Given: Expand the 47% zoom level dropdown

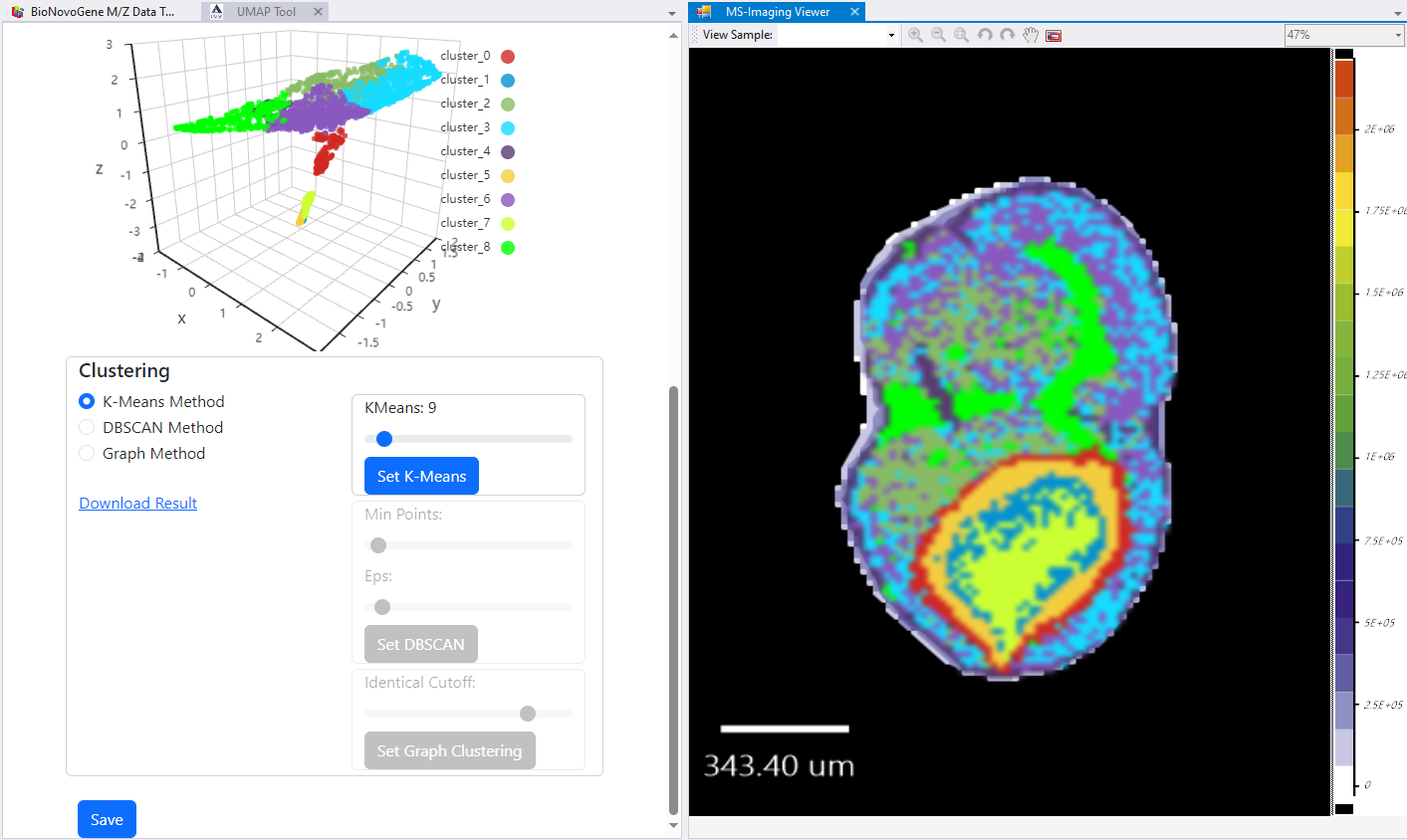Looking at the screenshot, I should 1397,35.
